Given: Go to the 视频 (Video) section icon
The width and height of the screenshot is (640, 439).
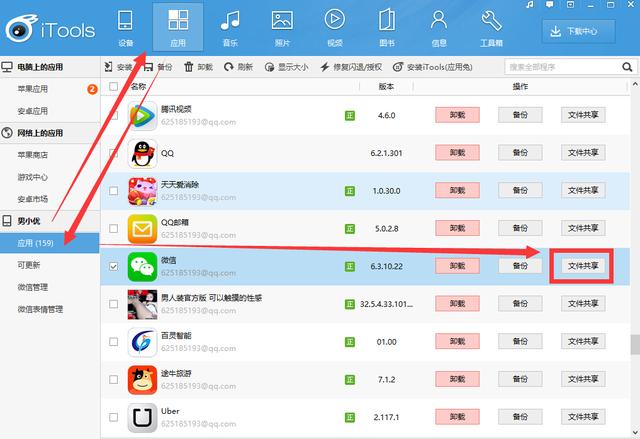Looking at the screenshot, I should (x=334, y=20).
